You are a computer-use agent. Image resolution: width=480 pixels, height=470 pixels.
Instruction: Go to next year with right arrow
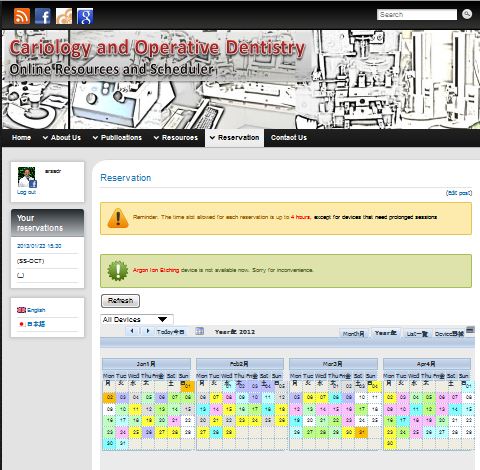pyautogui.click(x=148, y=331)
